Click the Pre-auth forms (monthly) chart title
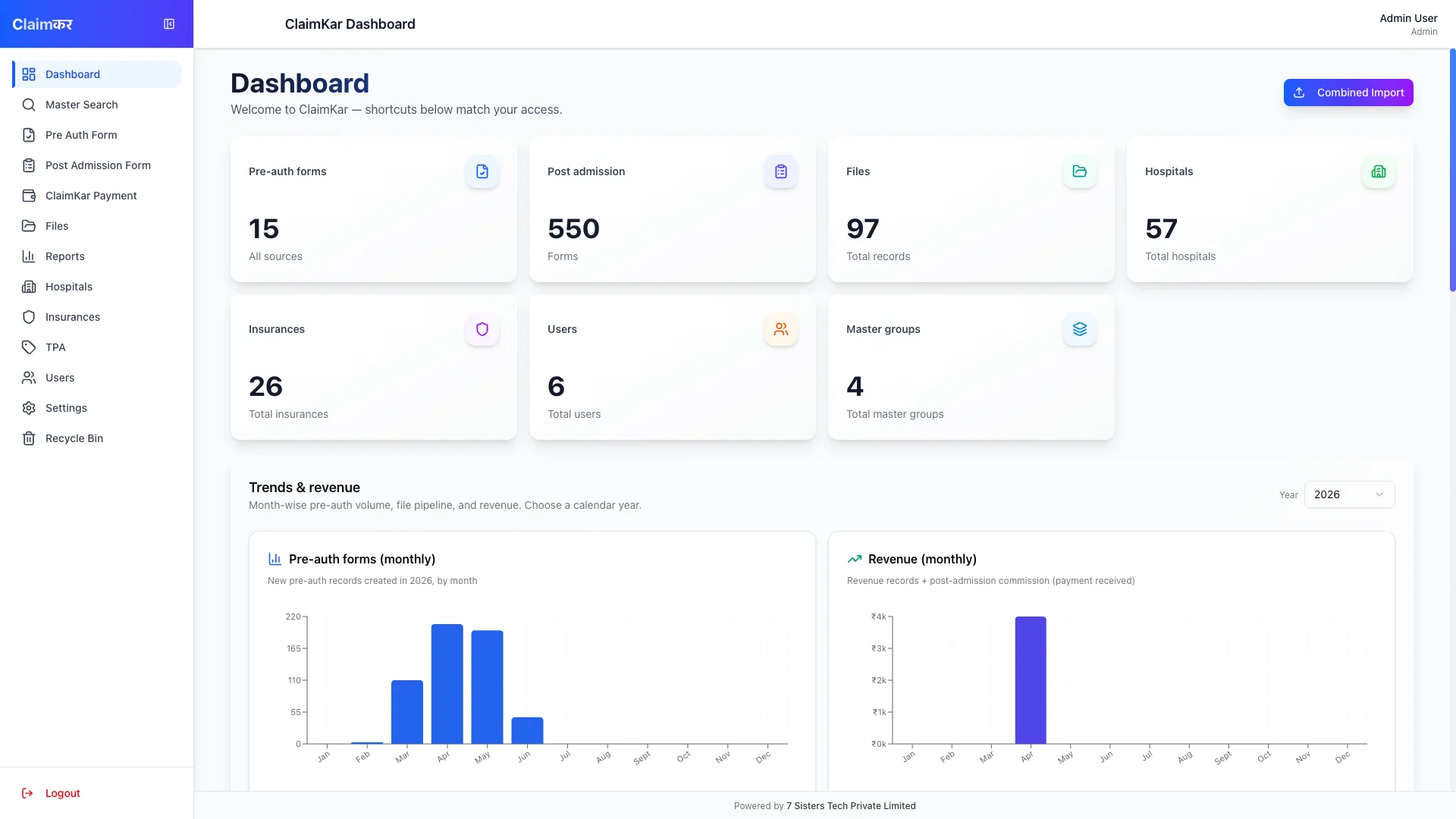Viewport: 1456px width, 819px height. point(362,559)
